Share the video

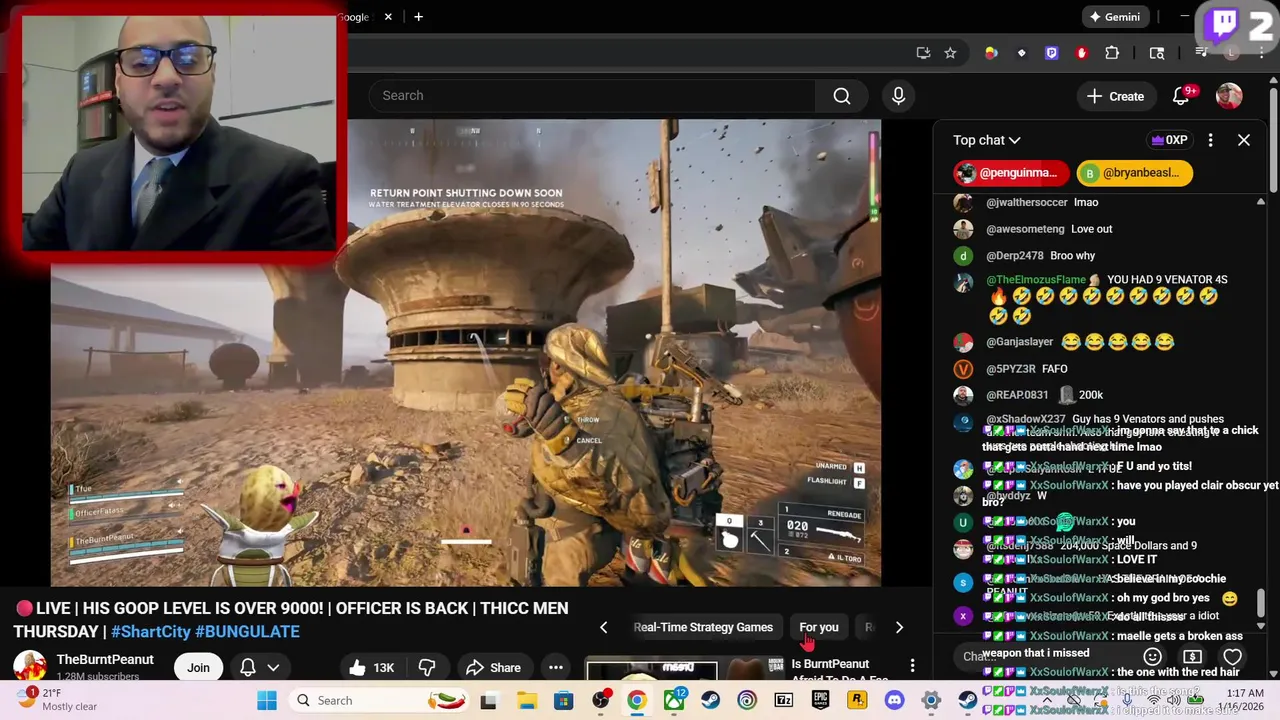[493, 668]
